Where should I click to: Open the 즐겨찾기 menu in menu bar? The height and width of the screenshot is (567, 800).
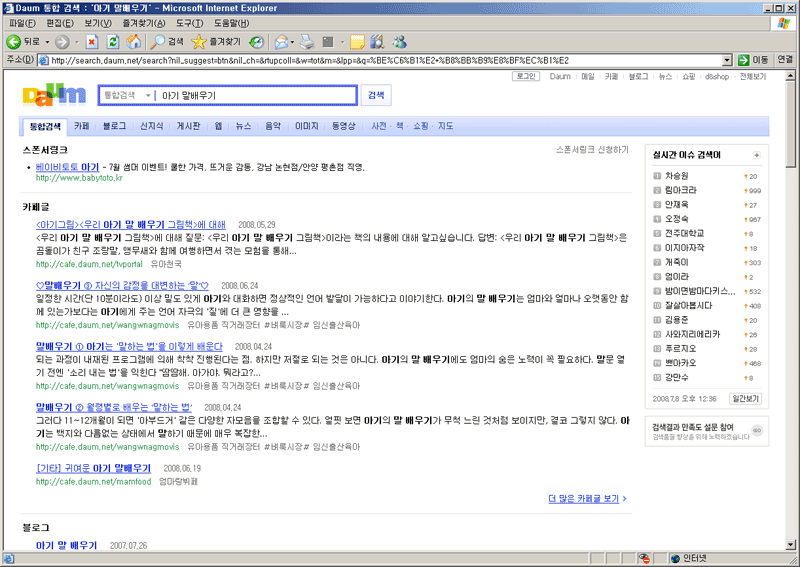pos(143,23)
